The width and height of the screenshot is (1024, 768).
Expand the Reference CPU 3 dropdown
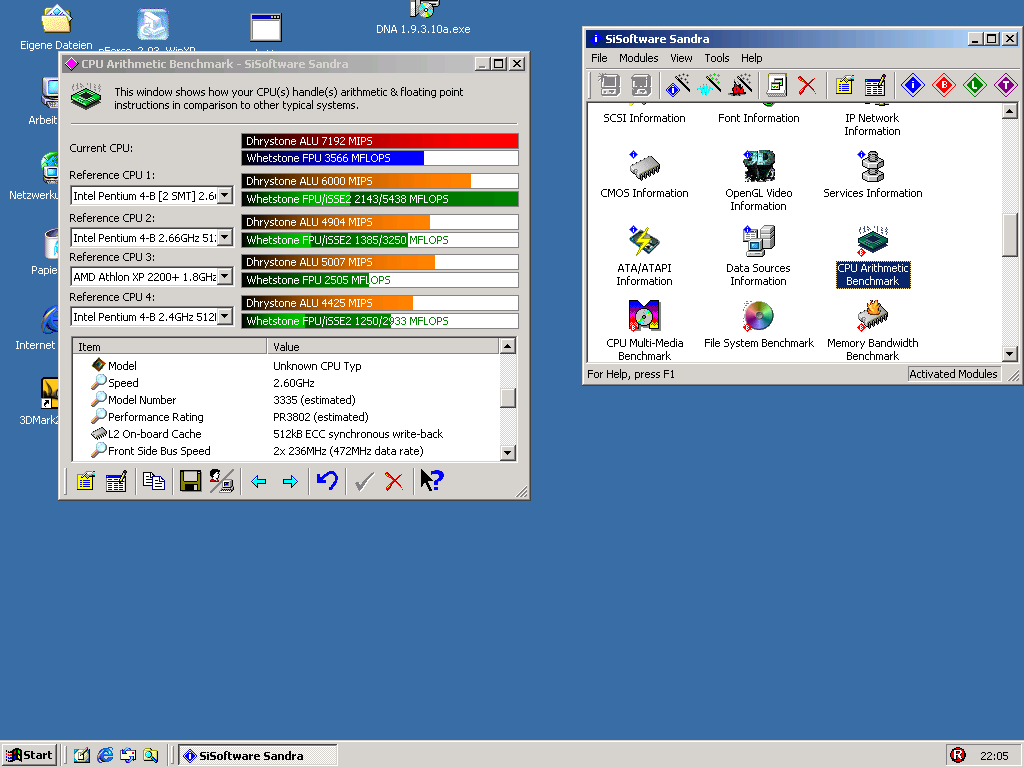pyautogui.click(x=225, y=277)
